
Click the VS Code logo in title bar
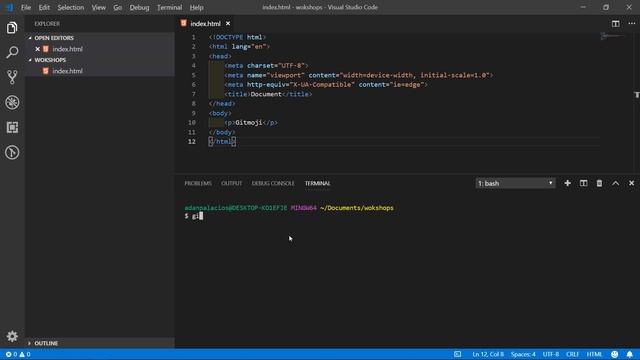(x=9, y=7)
